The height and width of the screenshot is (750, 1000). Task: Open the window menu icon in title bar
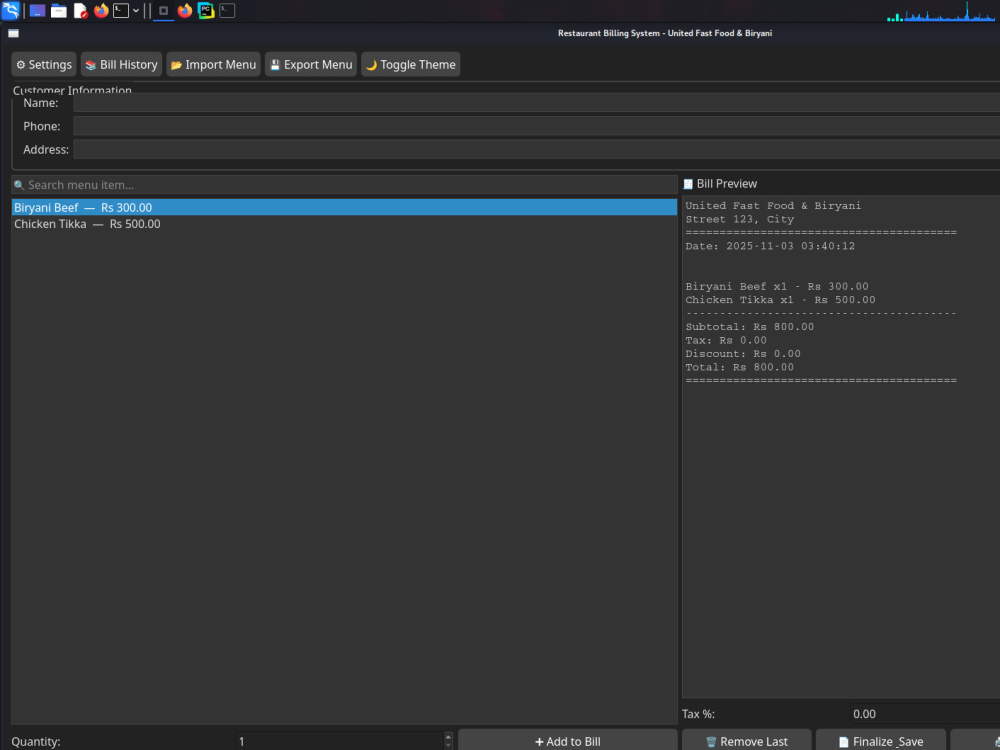pyautogui.click(x=13, y=33)
